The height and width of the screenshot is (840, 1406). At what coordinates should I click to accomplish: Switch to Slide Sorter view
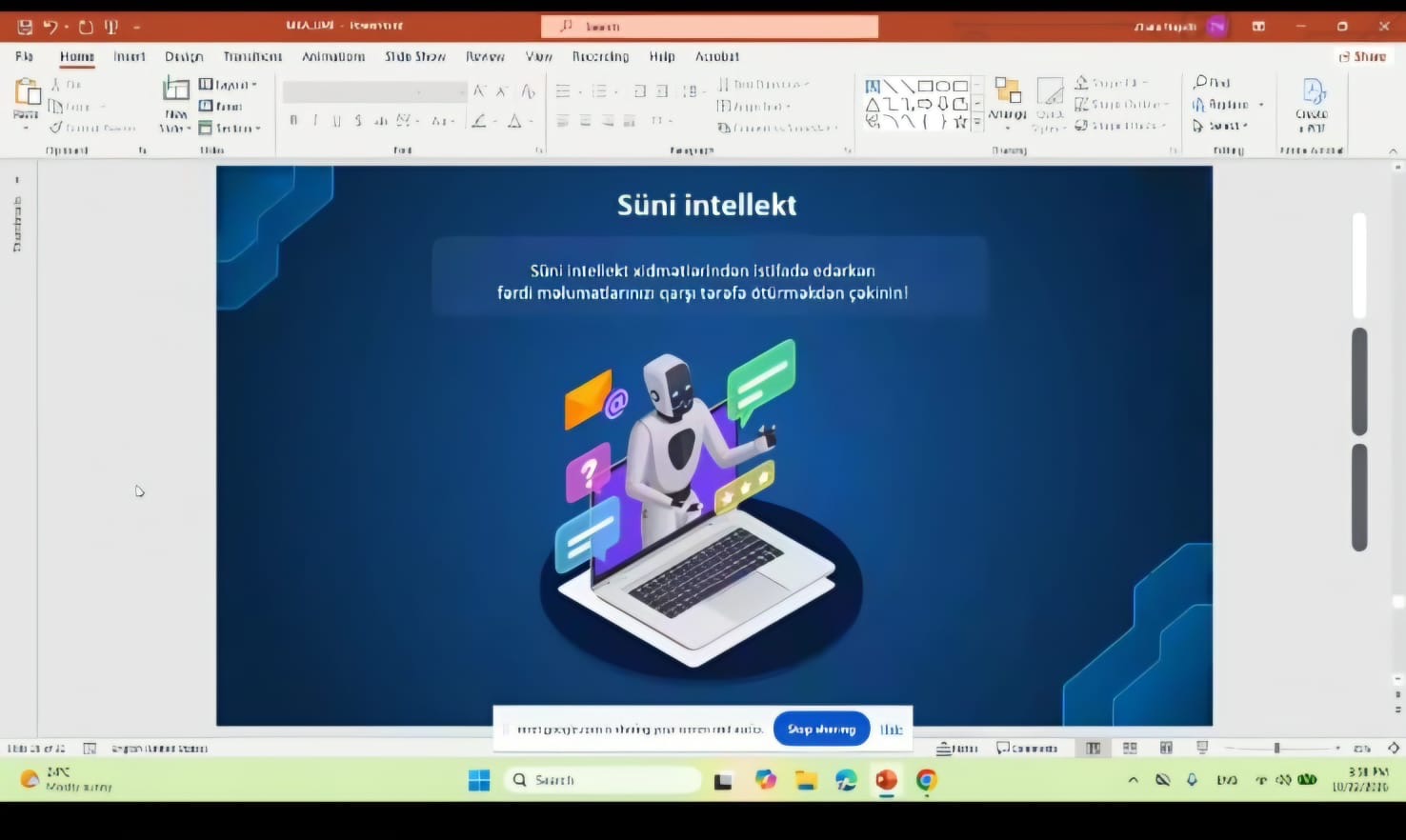[x=1130, y=749]
